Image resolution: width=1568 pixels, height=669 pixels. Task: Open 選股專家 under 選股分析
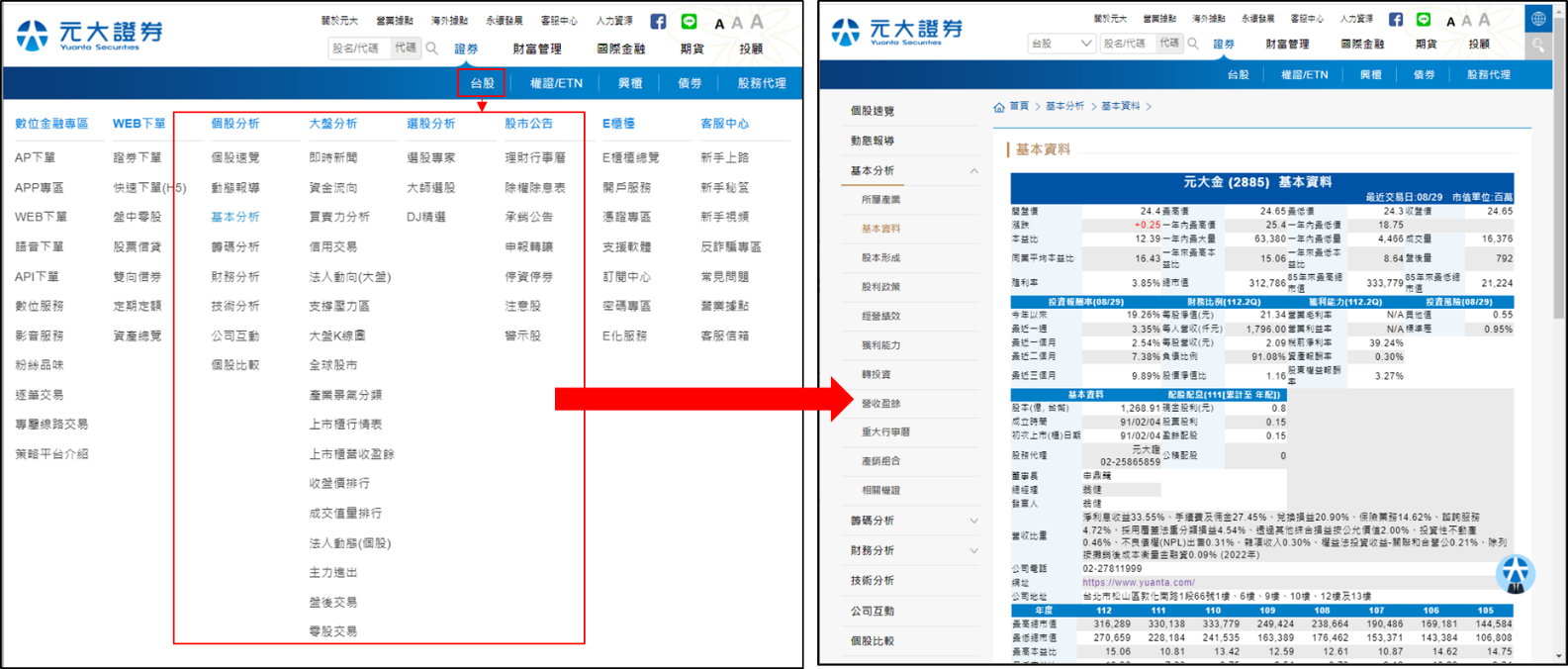431,157
